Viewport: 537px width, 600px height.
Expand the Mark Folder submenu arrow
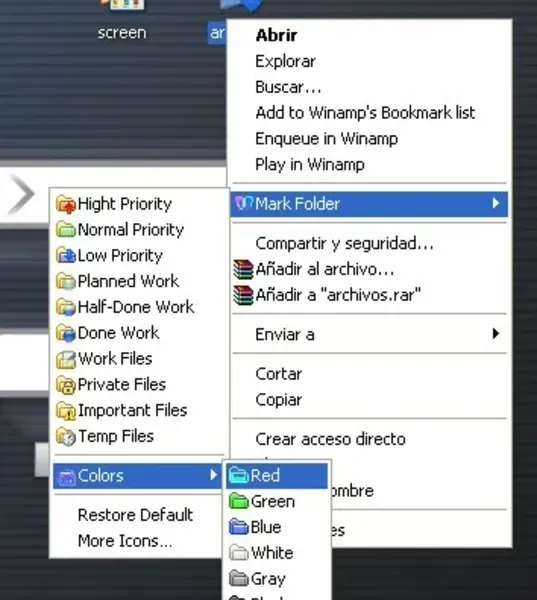pos(496,203)
